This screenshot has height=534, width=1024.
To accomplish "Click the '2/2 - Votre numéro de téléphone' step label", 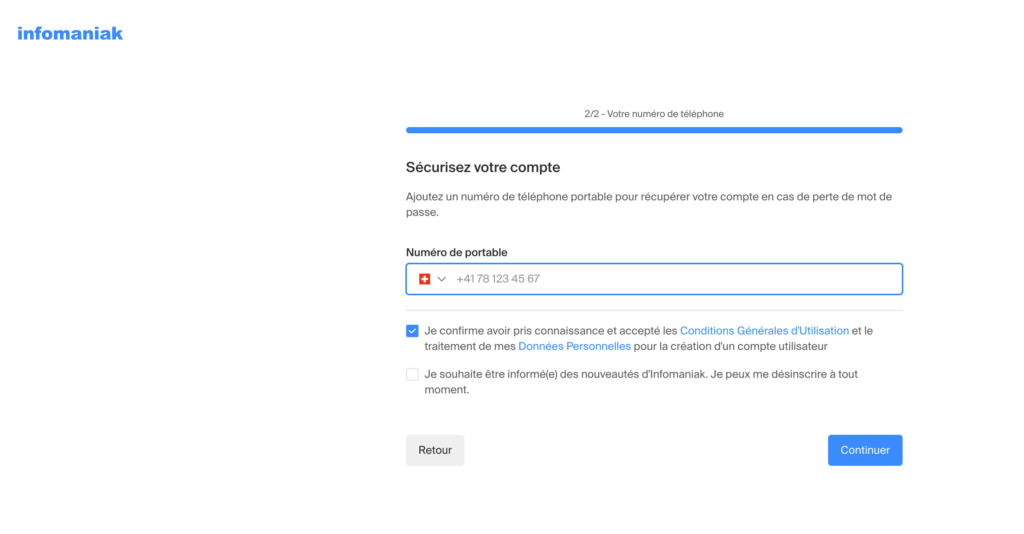I will pyautogui.click(x=654, y=114).
